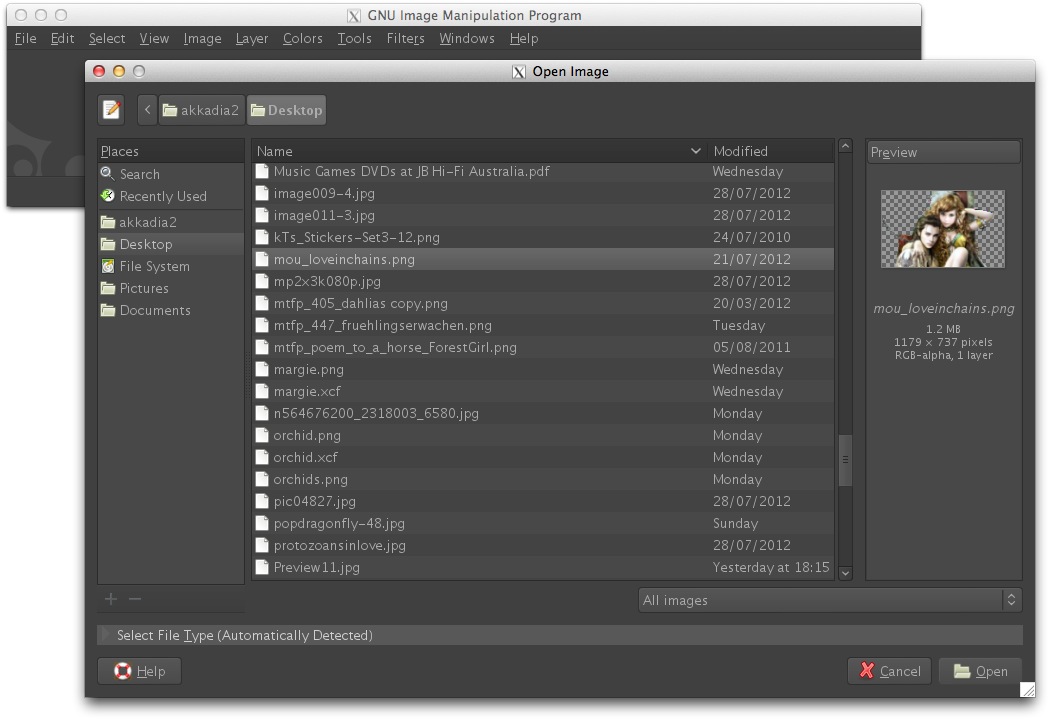
Task: Open Select menu in GIMP window
Action: 107,38
